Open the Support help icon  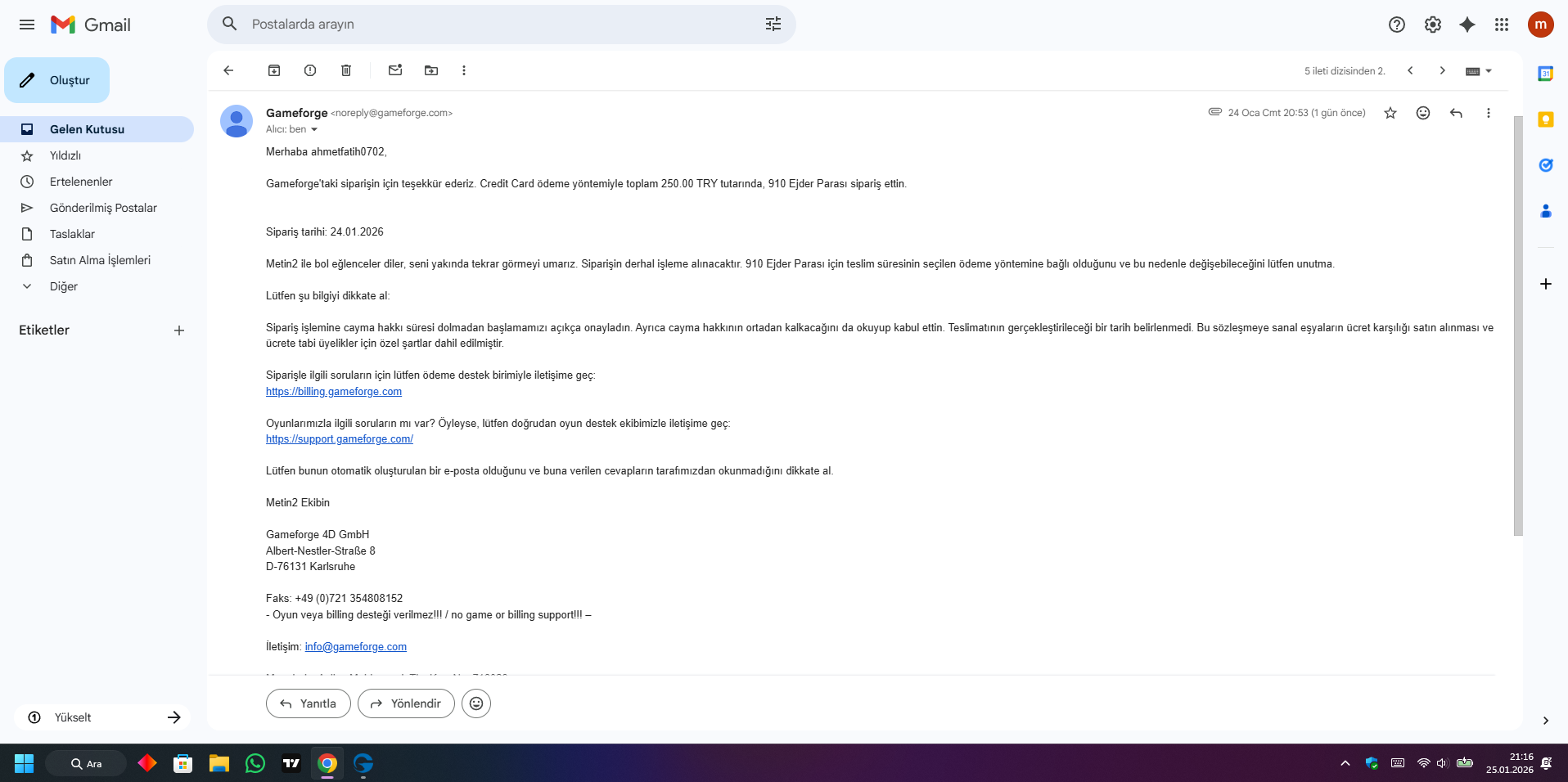[x=1397, y=25]
